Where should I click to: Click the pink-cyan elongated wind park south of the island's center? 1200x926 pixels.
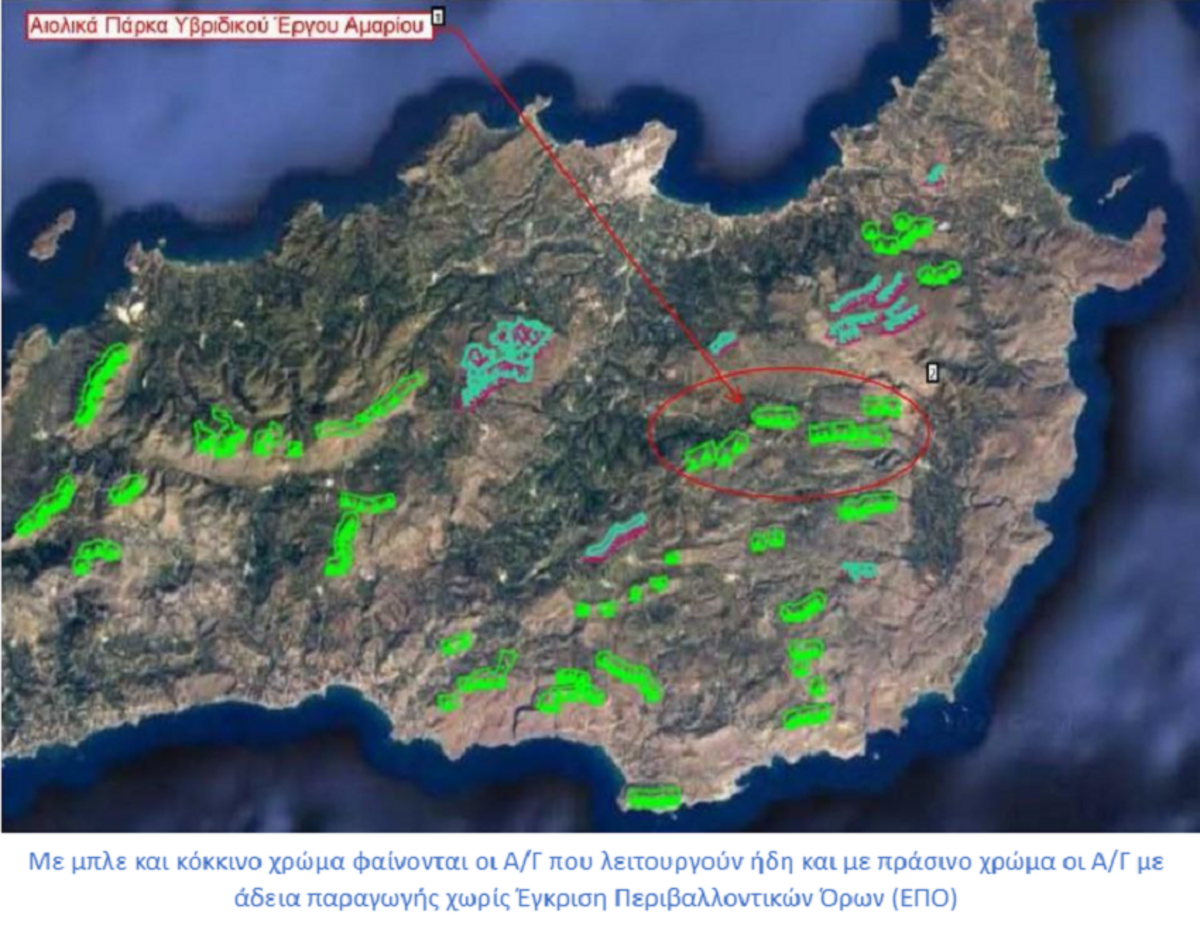click(615, 537)
